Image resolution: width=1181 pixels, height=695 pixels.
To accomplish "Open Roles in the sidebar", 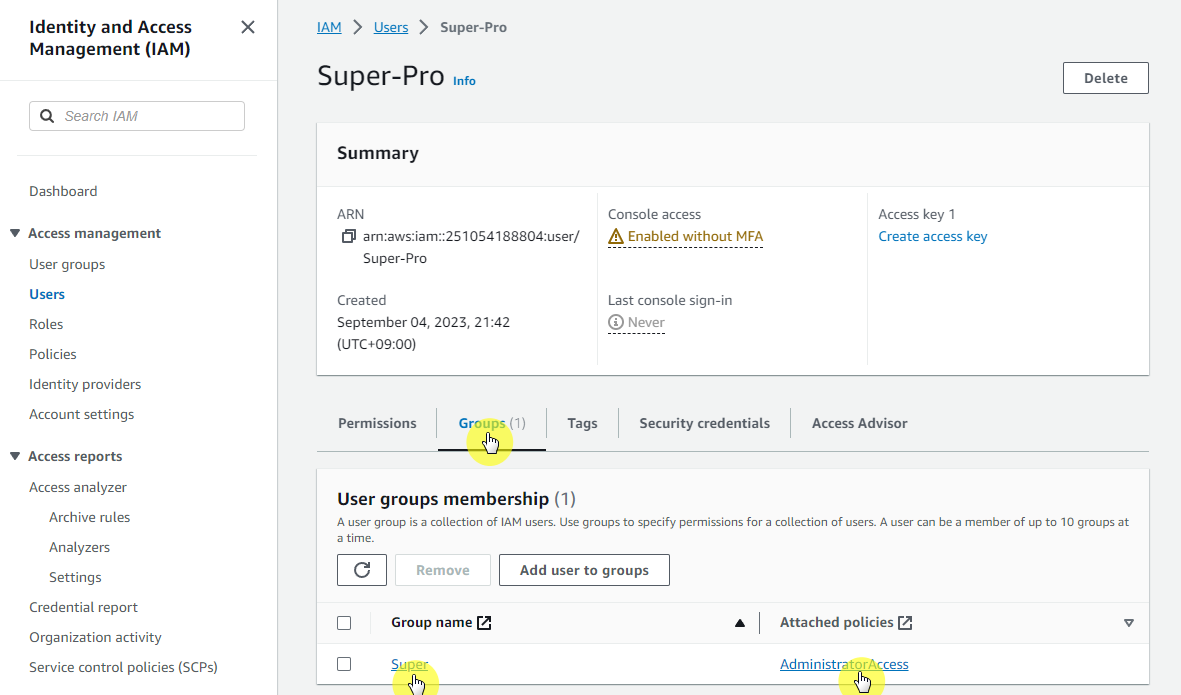I will pos(46,325).
